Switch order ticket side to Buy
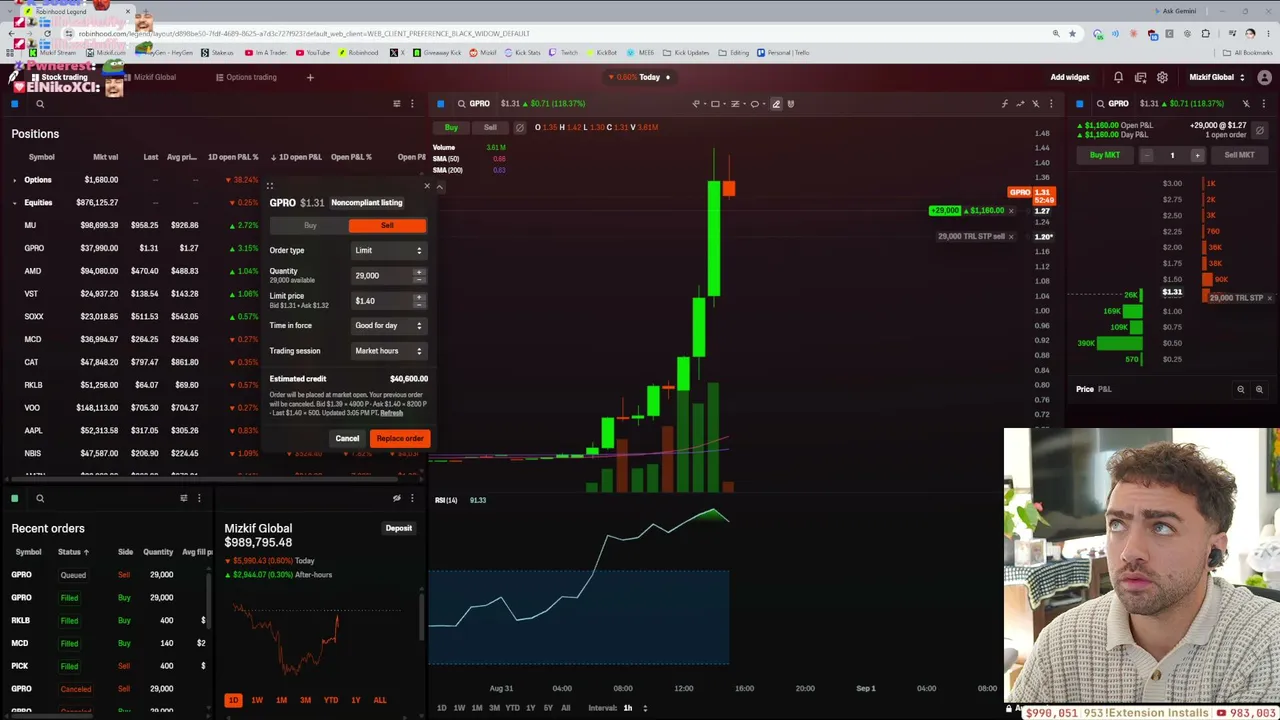The height and width of the screenshot is (720, 1280). point(310,226)
